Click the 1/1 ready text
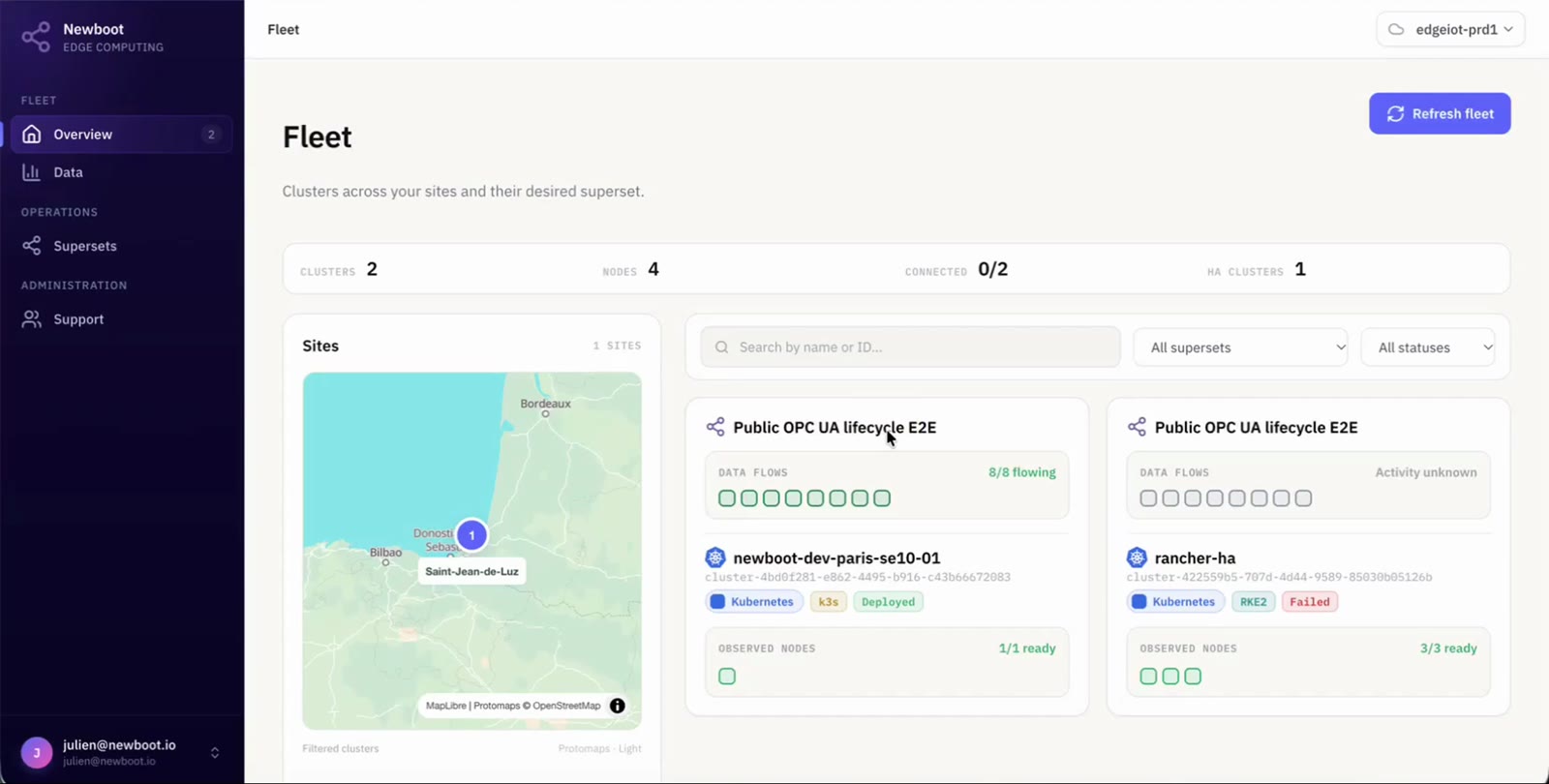 point(1027,648)
